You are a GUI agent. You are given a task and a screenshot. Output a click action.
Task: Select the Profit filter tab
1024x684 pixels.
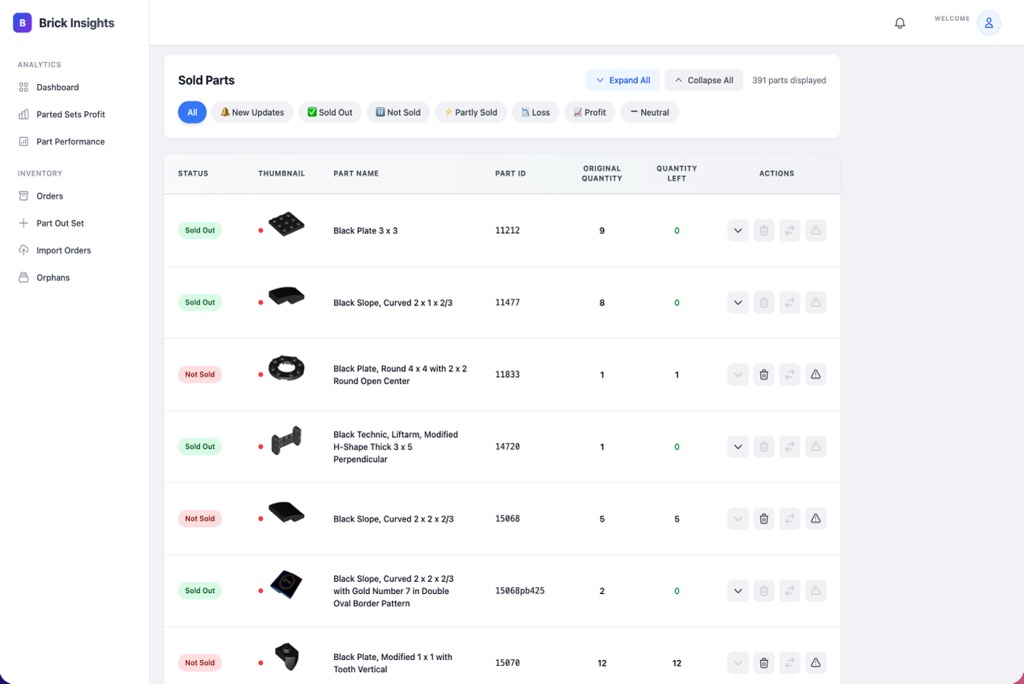tap(589, 112)
